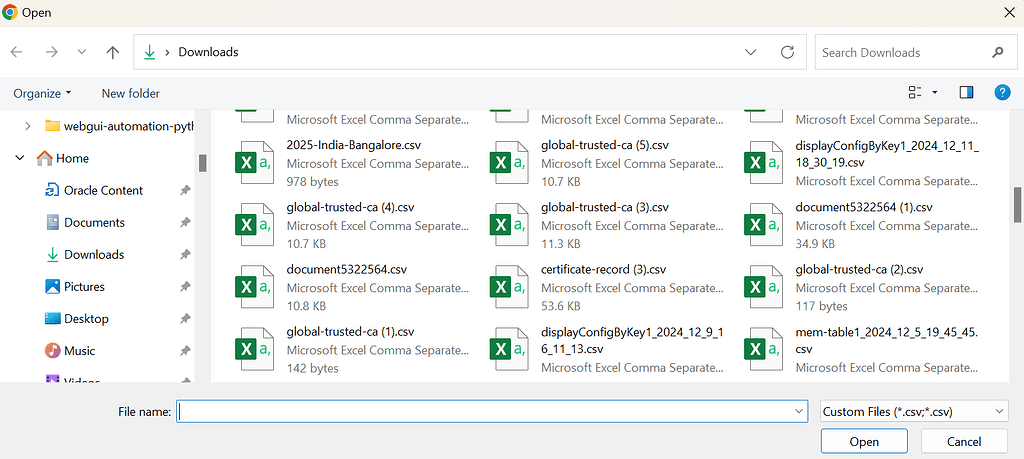Click the New folder button
This screenshot has height=459, width=1024.
point(130,93)
